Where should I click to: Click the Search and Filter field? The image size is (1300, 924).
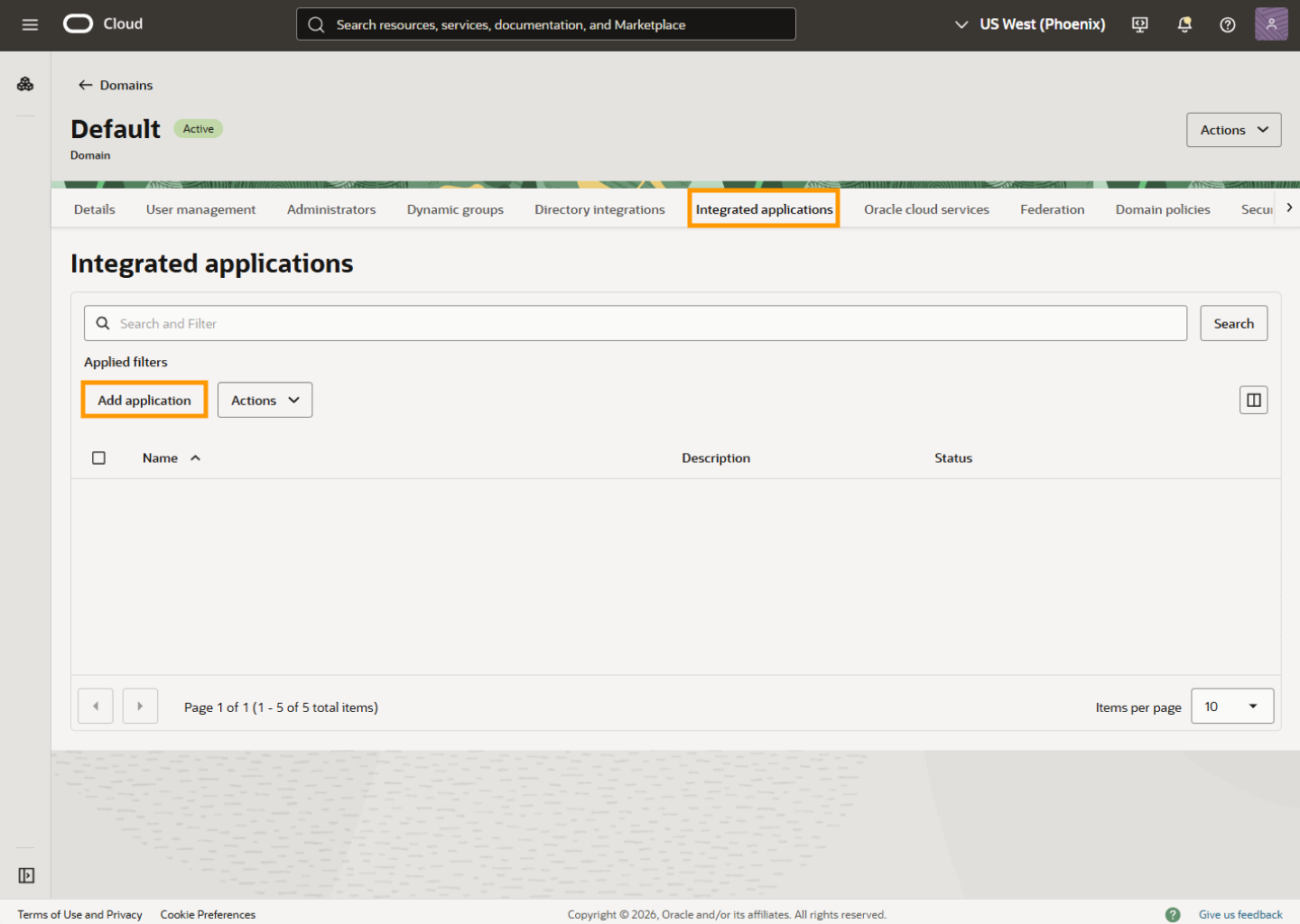[x=635, y=323]
